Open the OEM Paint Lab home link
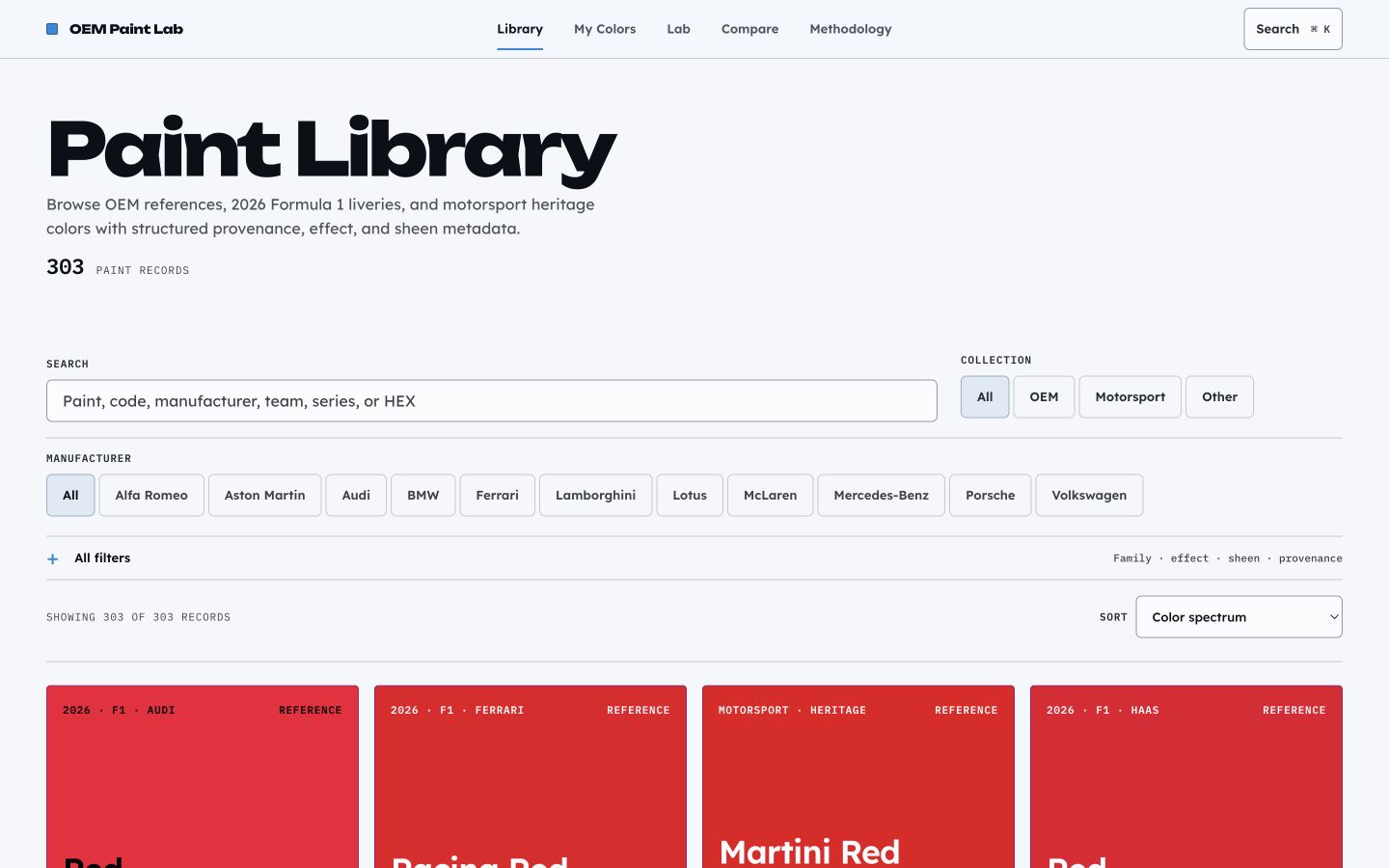1389x868 pixels. tap(115, 29)
